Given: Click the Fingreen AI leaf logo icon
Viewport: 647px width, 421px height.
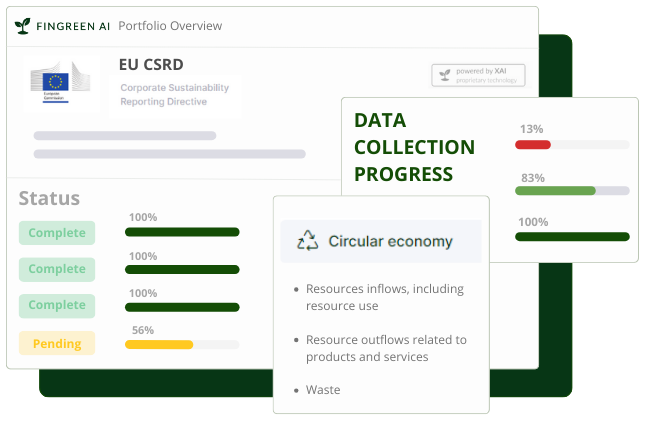Looking at the screenshot, I should [23, 26].
